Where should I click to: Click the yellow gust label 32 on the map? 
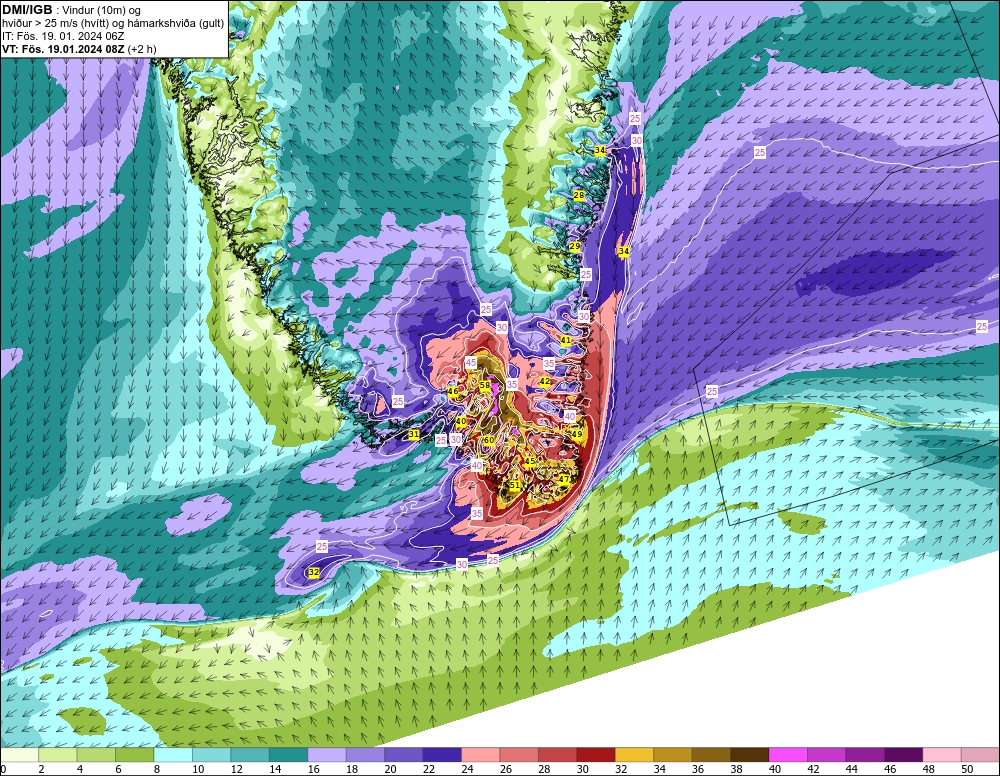313,573
